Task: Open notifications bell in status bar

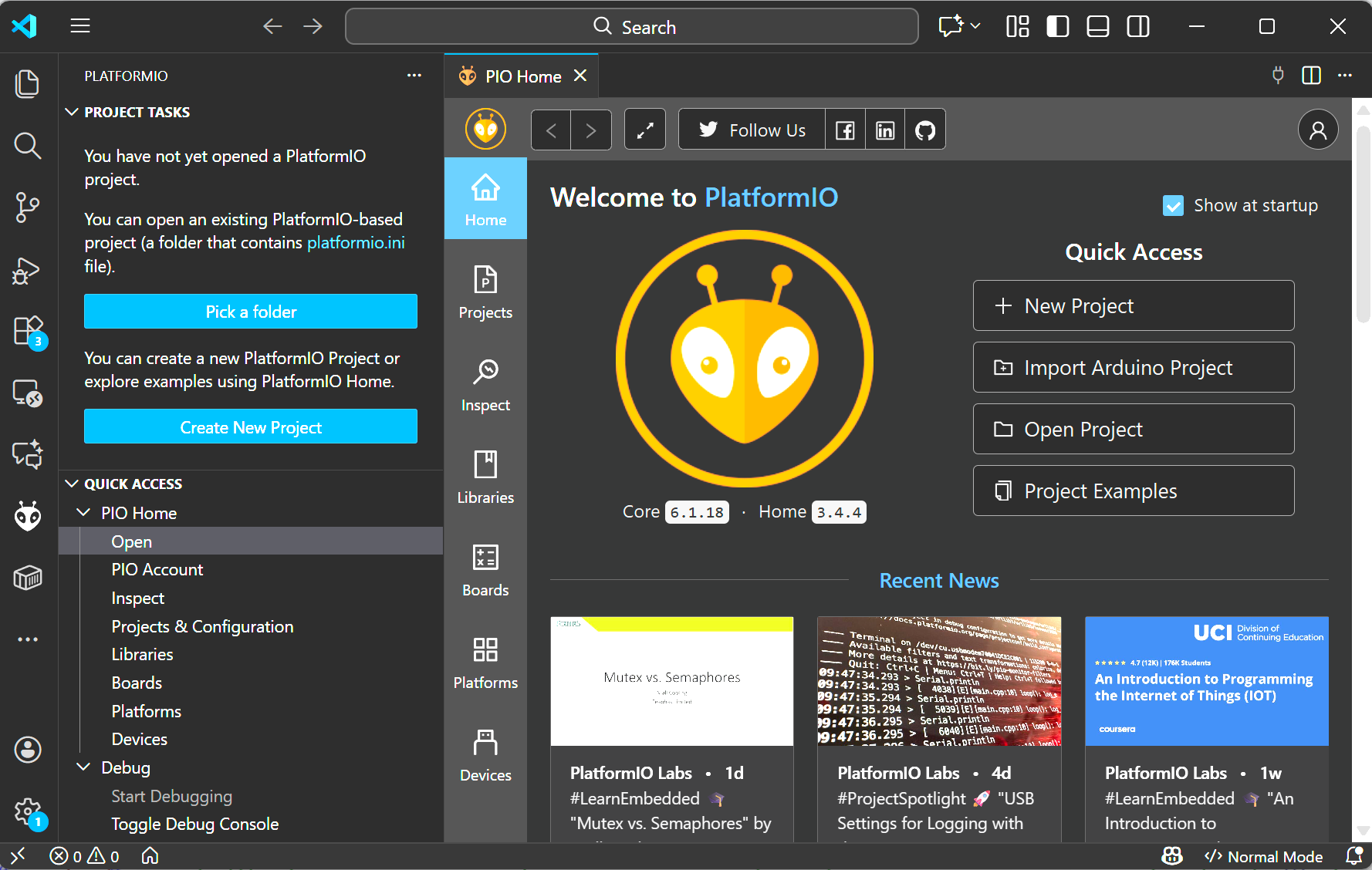Action: 1353,856
